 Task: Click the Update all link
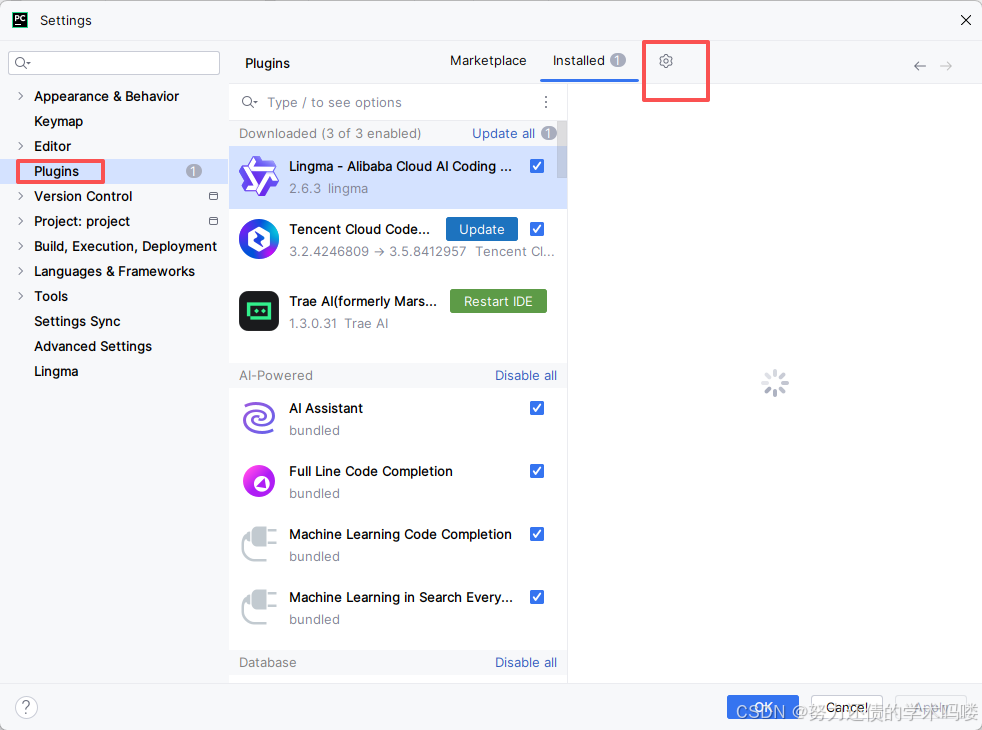tap(503, 133)
